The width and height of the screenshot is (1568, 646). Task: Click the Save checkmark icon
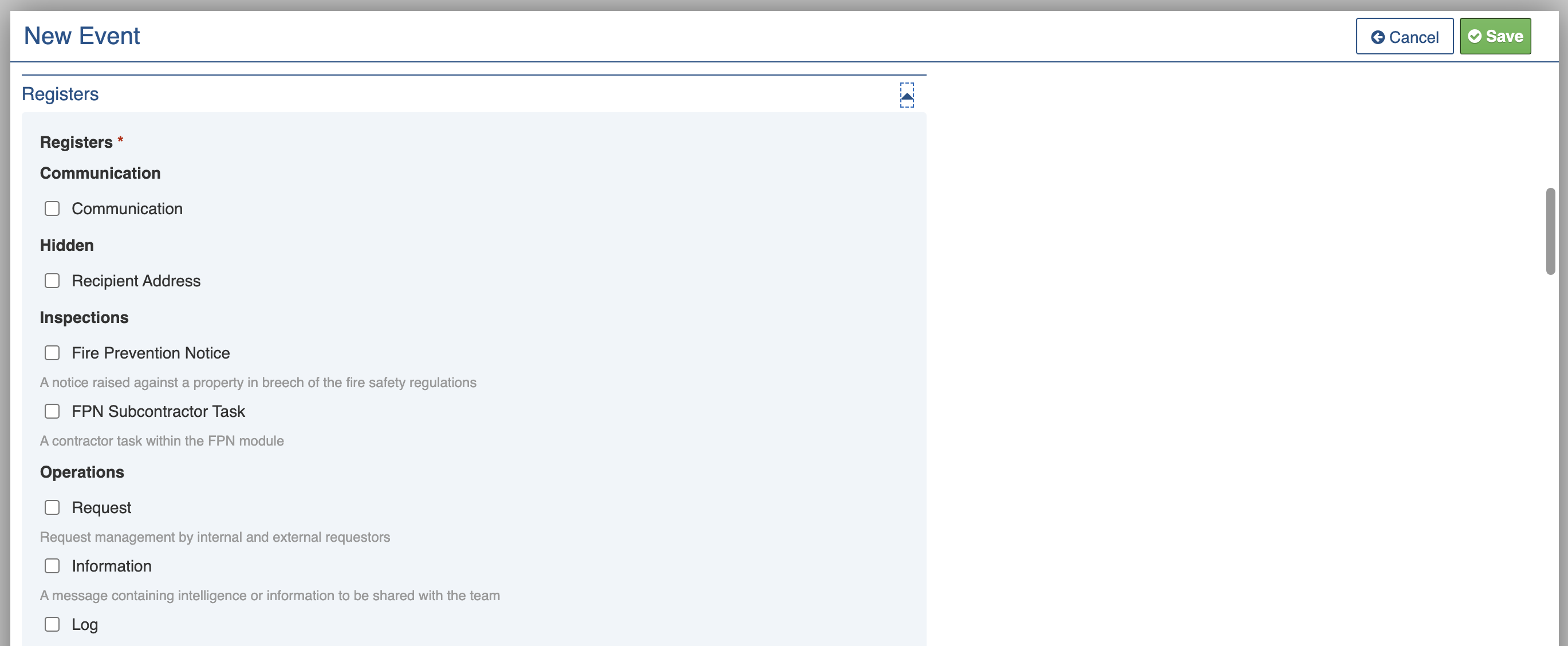1474,37
